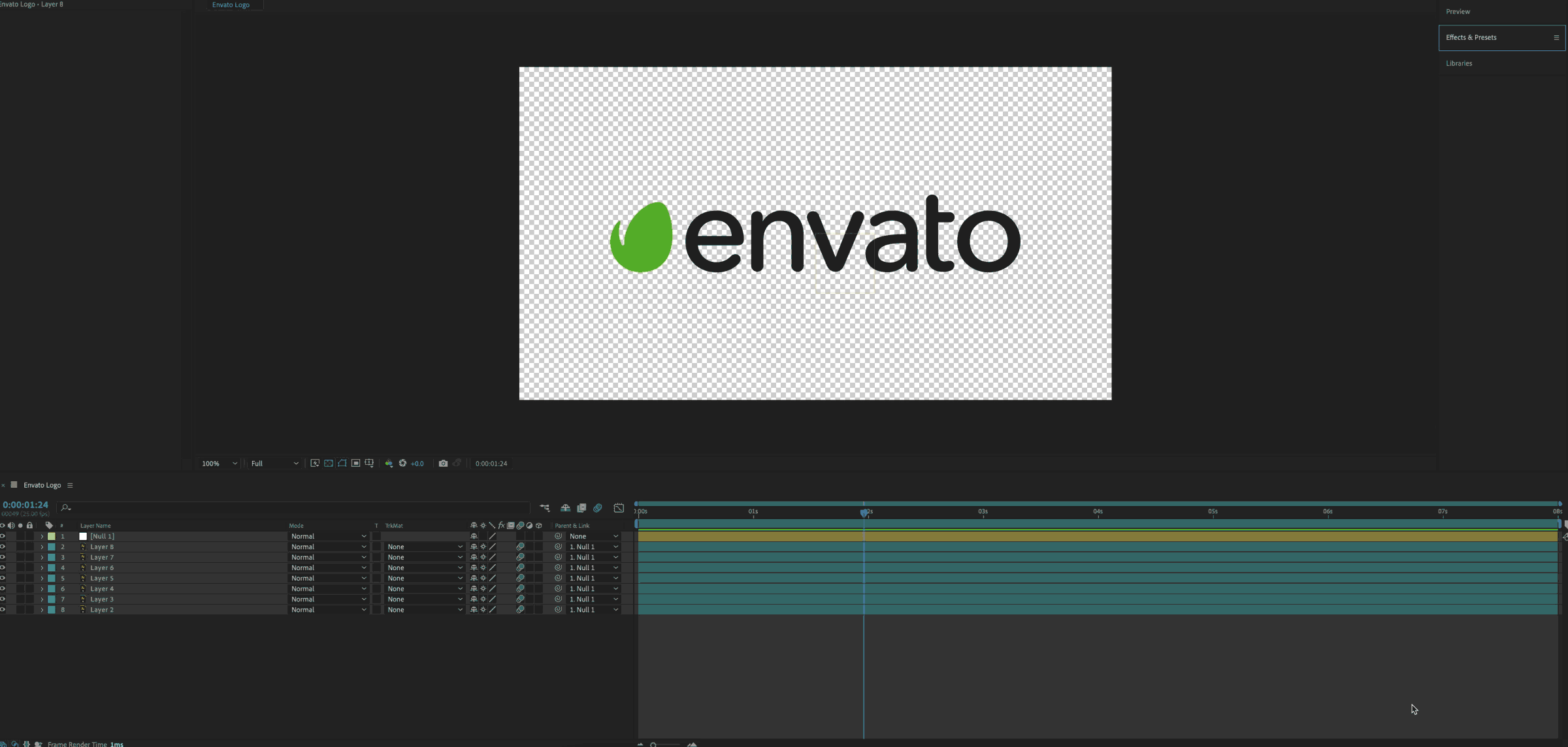Open the Full resolution dropdown
The image size is (1568, 747).
point(274,464)
